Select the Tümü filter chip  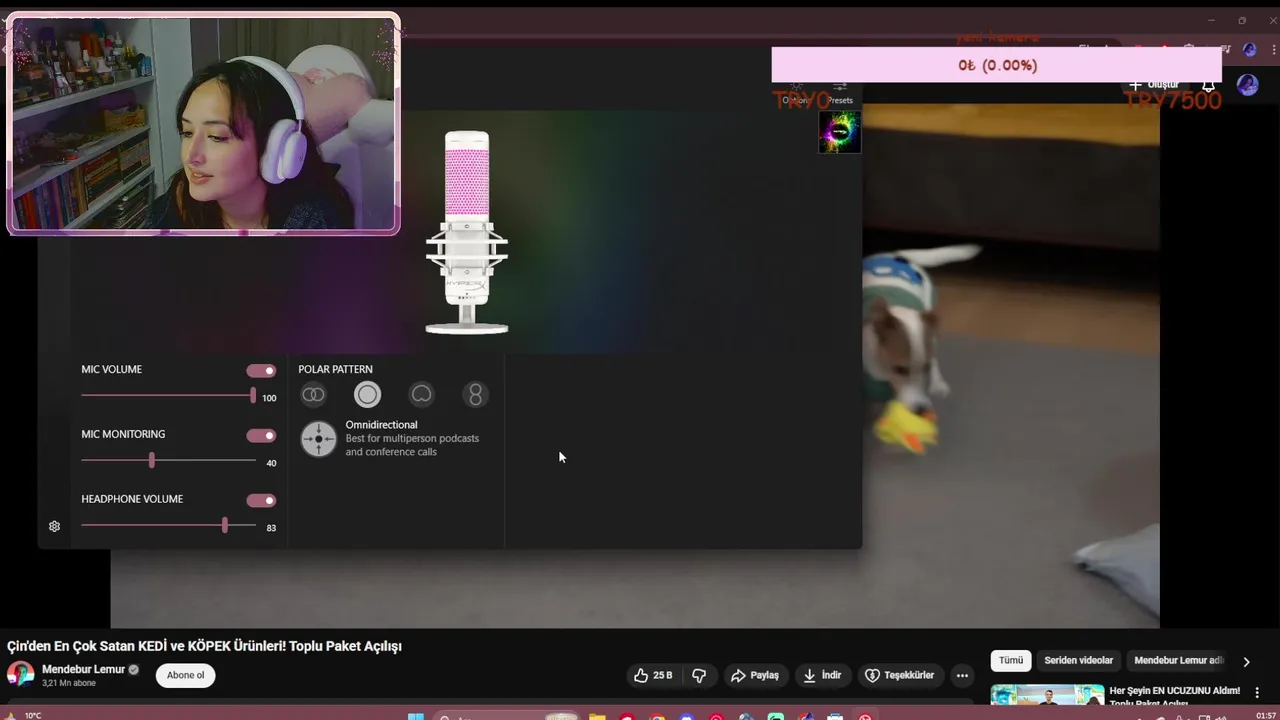click(1011, 660)
